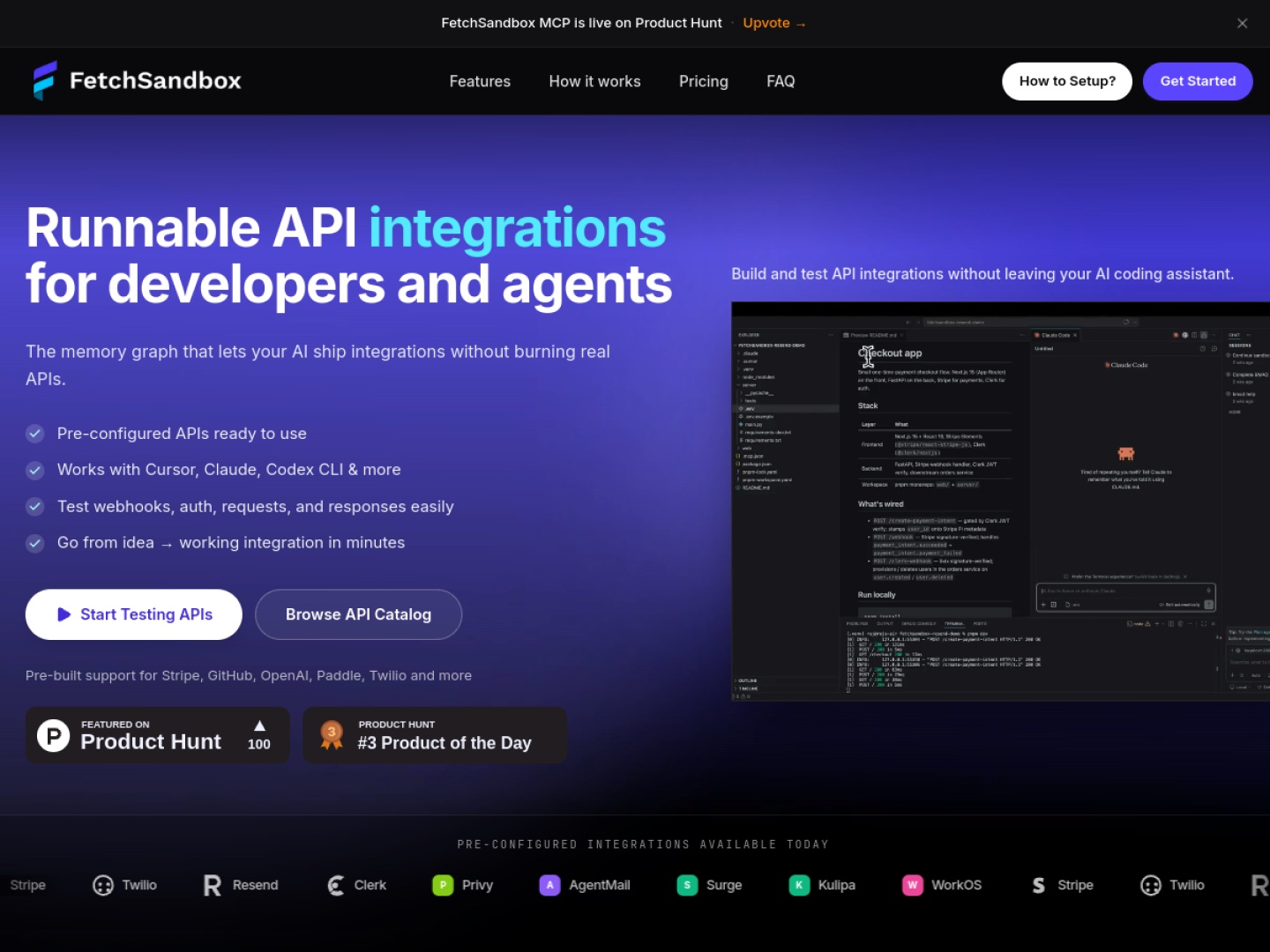Open the Pricing nav link

tap(703, 81)
